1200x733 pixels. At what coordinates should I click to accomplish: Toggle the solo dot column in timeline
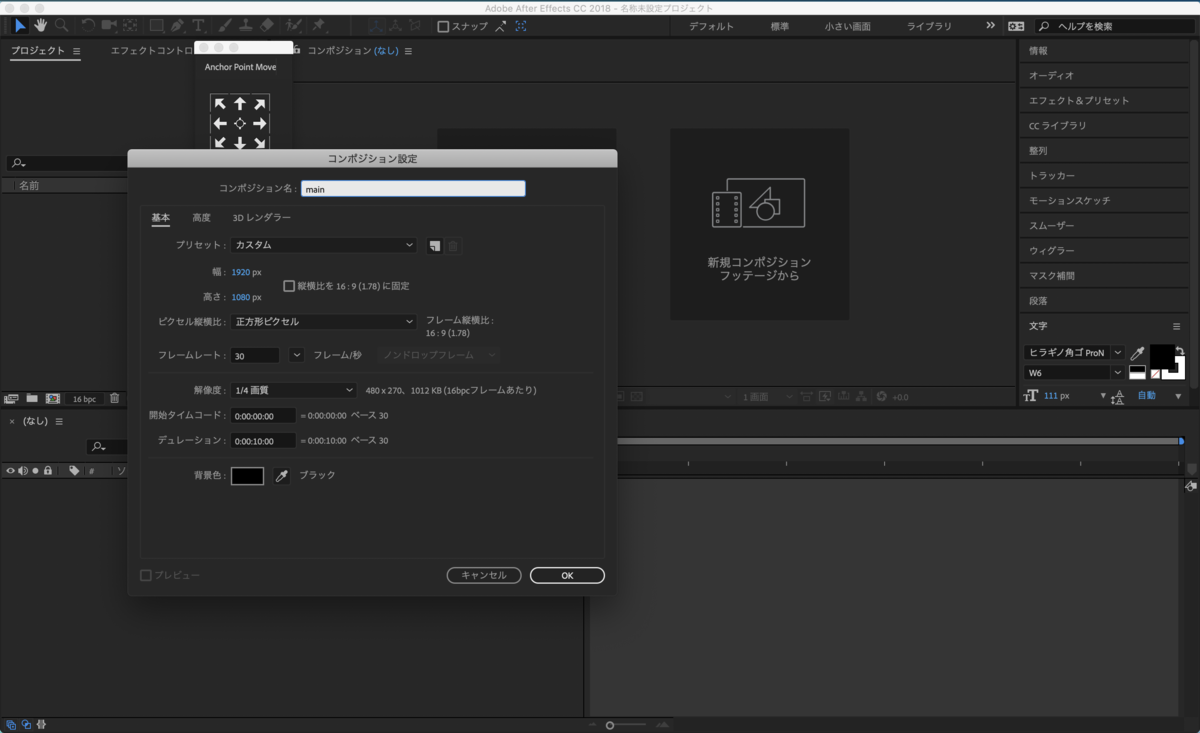[35, 471]
